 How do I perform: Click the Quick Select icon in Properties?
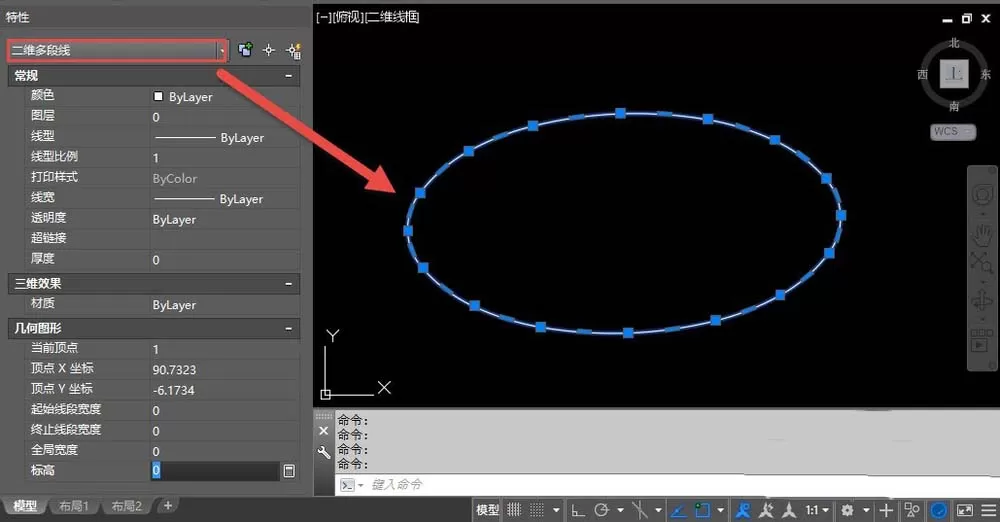[293, 50]
